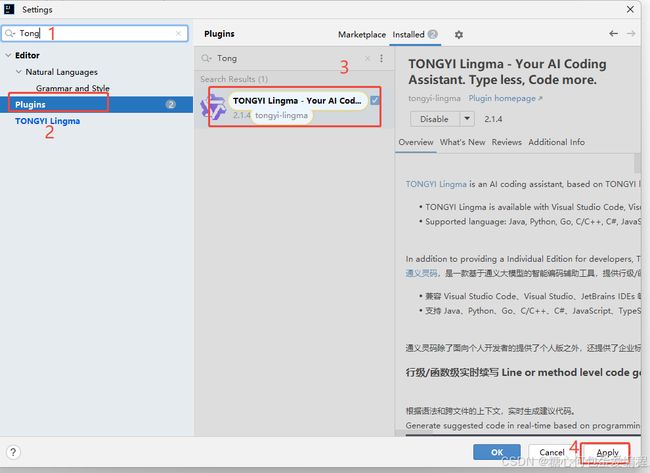Collapse the Editor tree node

tap(8, 55)
